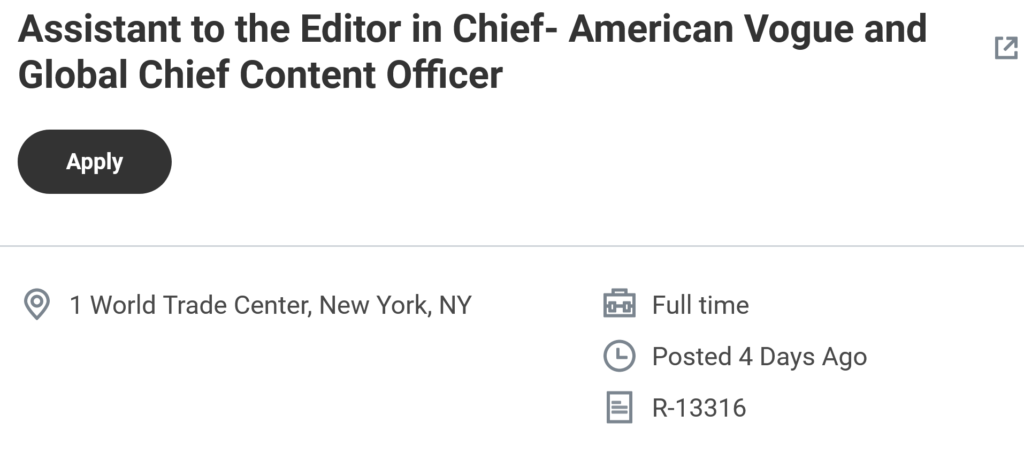Click the "Full time" job type text
Viewport: 1024px width, 475px height.
coord(700,304)
